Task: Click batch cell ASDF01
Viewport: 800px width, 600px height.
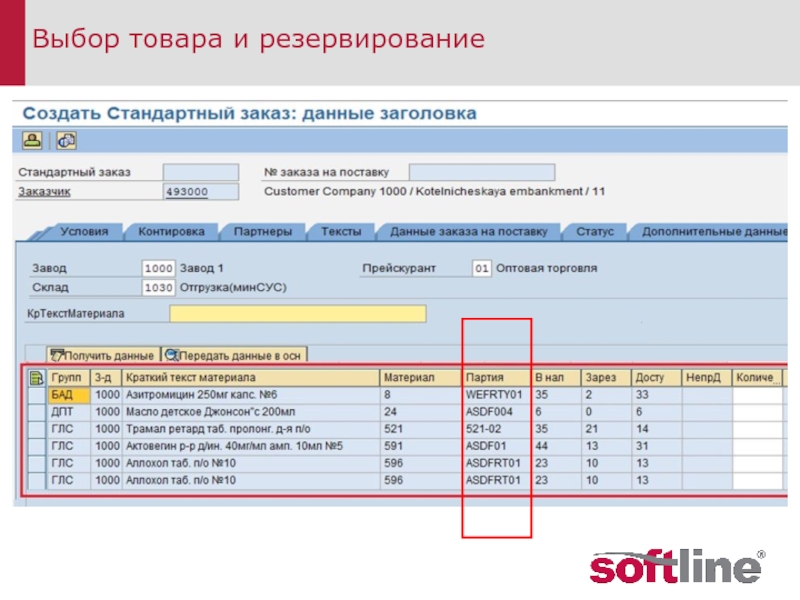Action: click(496, 446)
